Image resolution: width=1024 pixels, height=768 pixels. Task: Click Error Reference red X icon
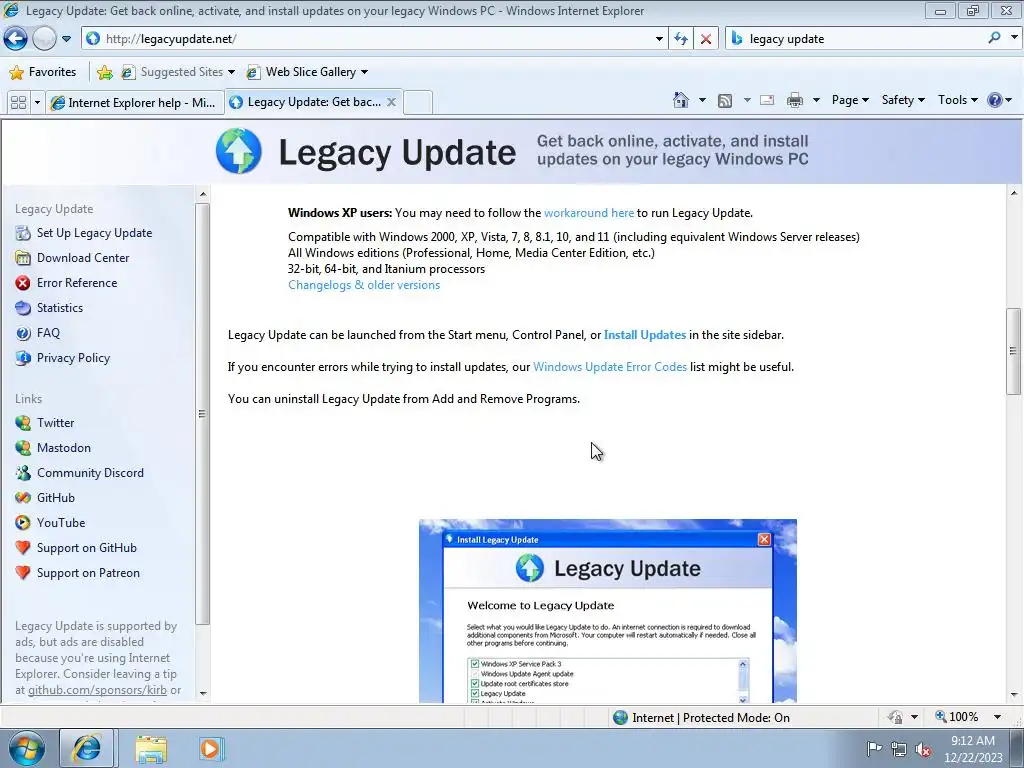[23, 283]
